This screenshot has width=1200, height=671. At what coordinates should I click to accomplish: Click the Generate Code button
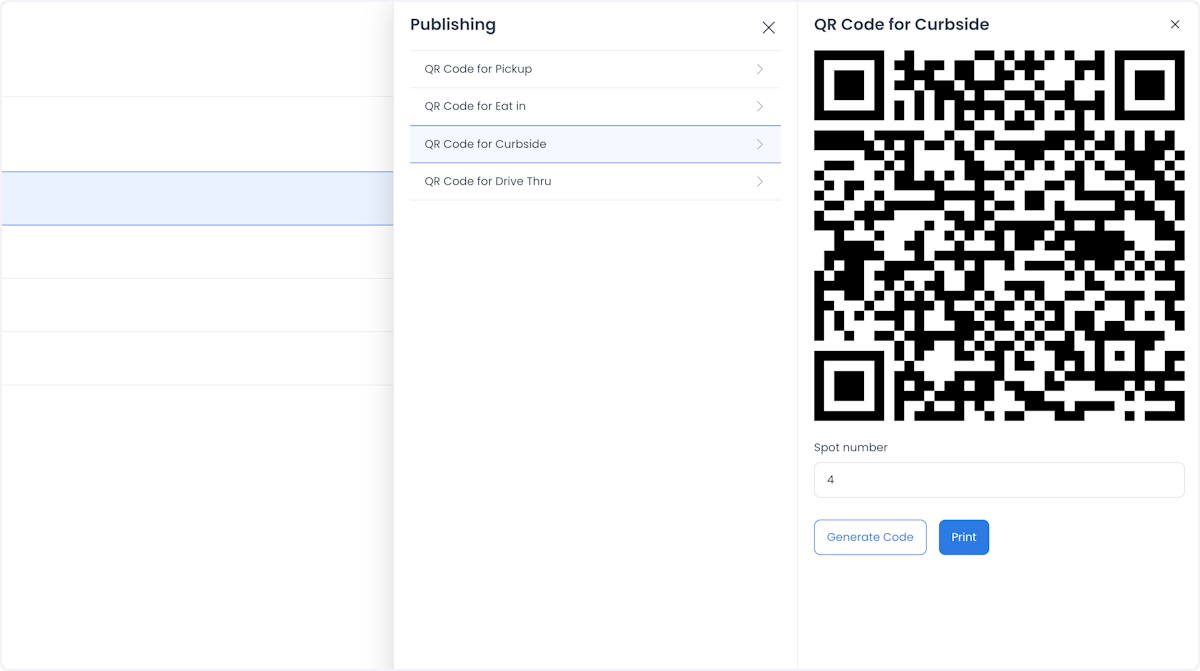[x=870, y=537]
